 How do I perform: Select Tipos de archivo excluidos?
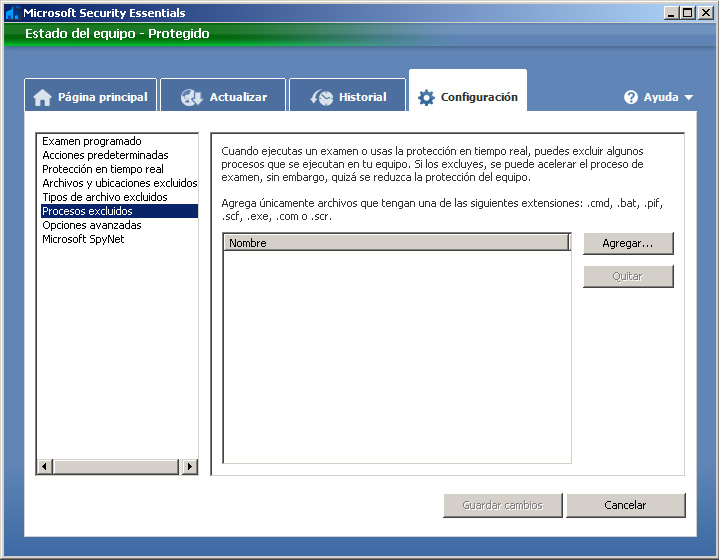[105, 197]
